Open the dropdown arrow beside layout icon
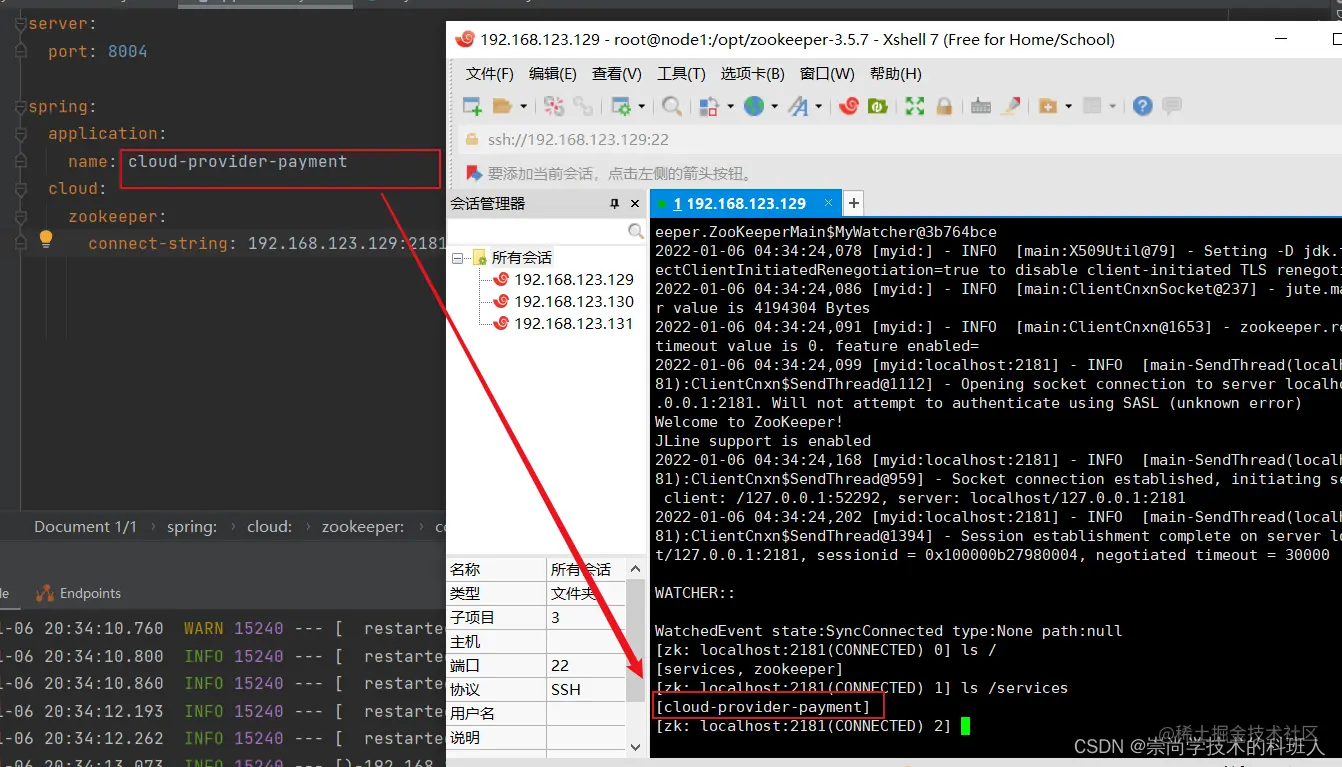 click(x=730, y=106)
